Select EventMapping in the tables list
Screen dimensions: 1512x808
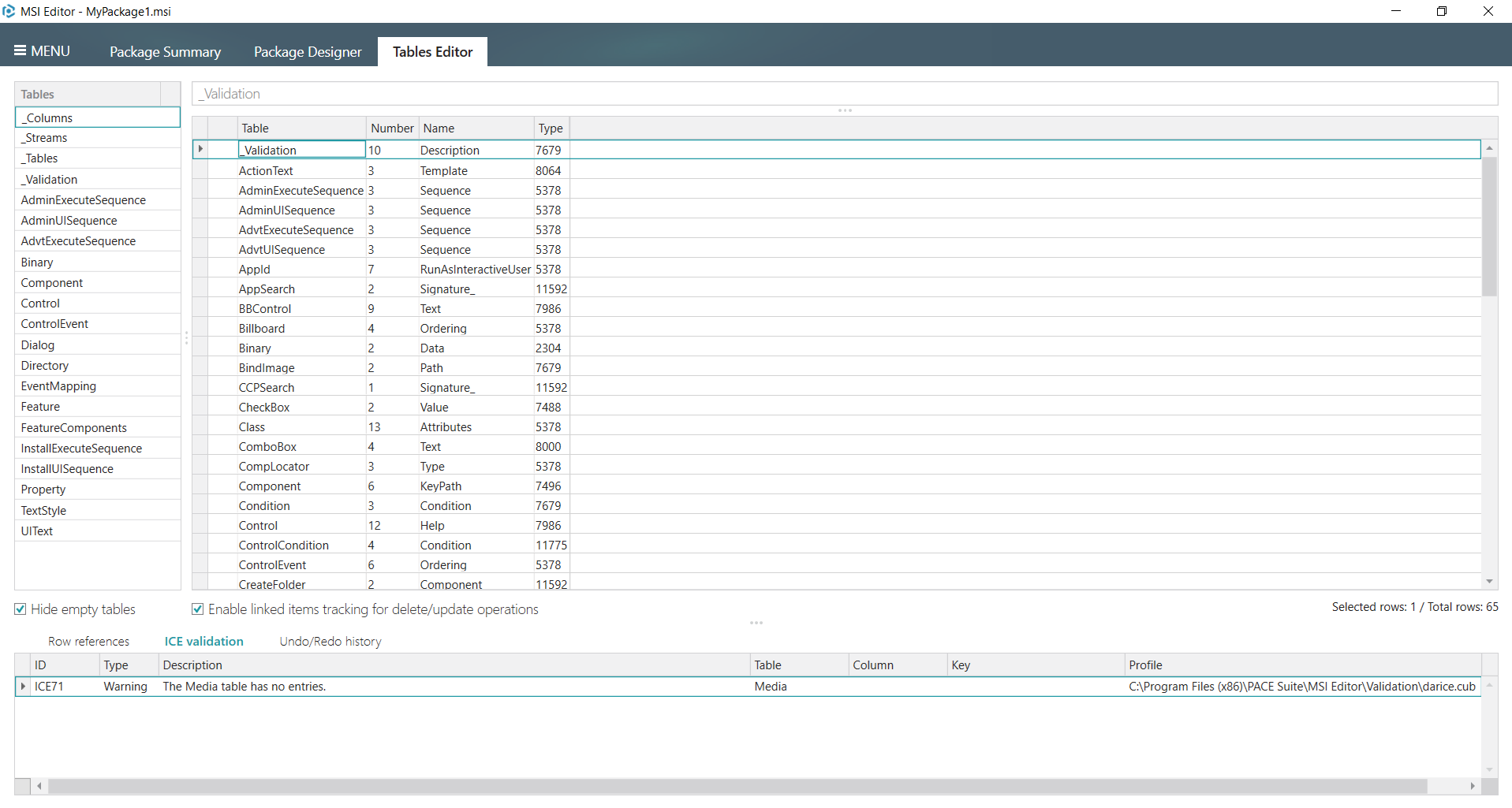coord(98,386)
